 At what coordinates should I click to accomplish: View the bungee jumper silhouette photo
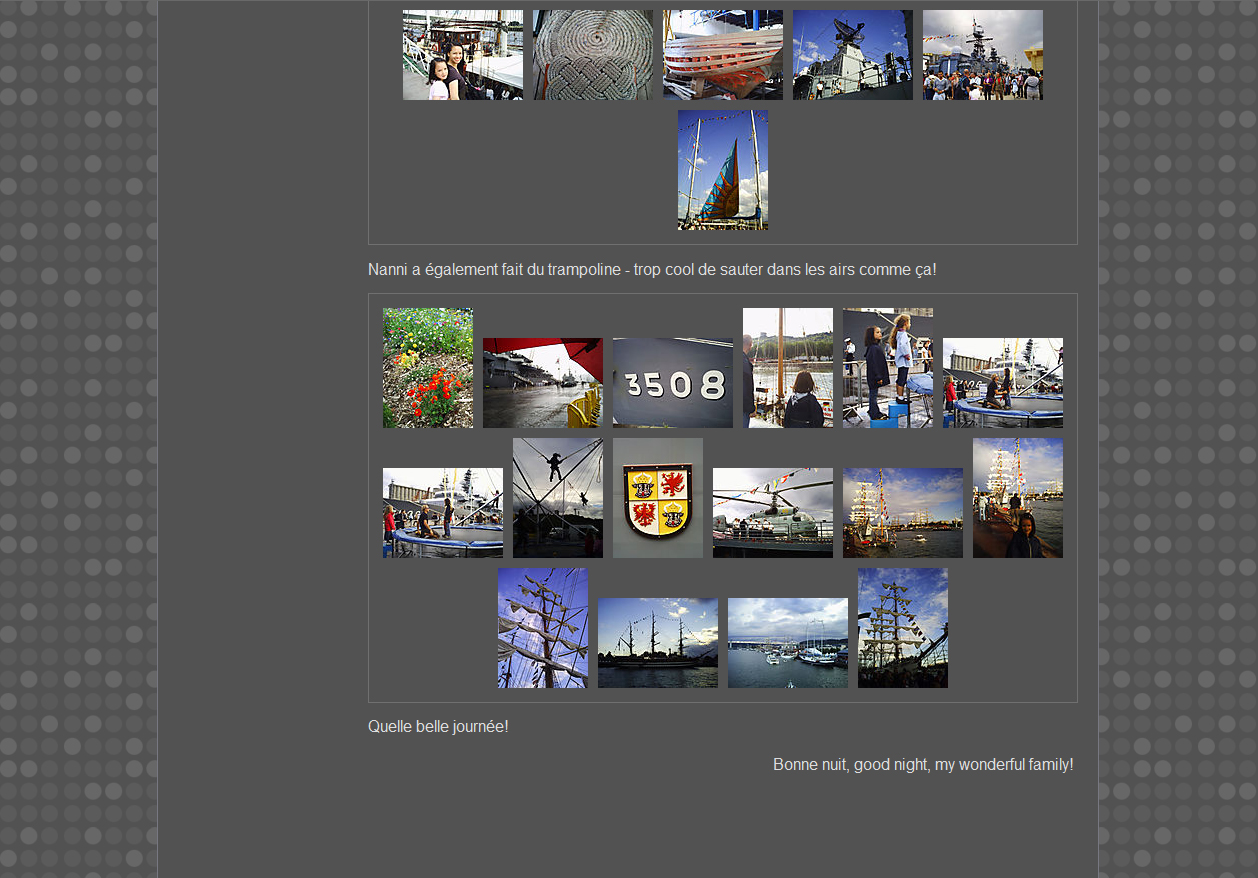557,498
